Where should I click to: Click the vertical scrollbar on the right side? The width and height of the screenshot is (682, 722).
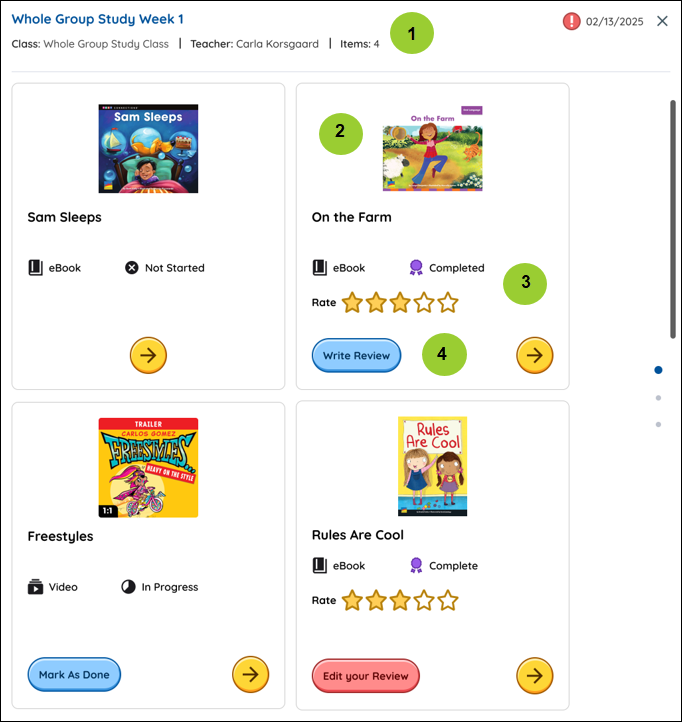pyautogui.click(x=673, y=220)
